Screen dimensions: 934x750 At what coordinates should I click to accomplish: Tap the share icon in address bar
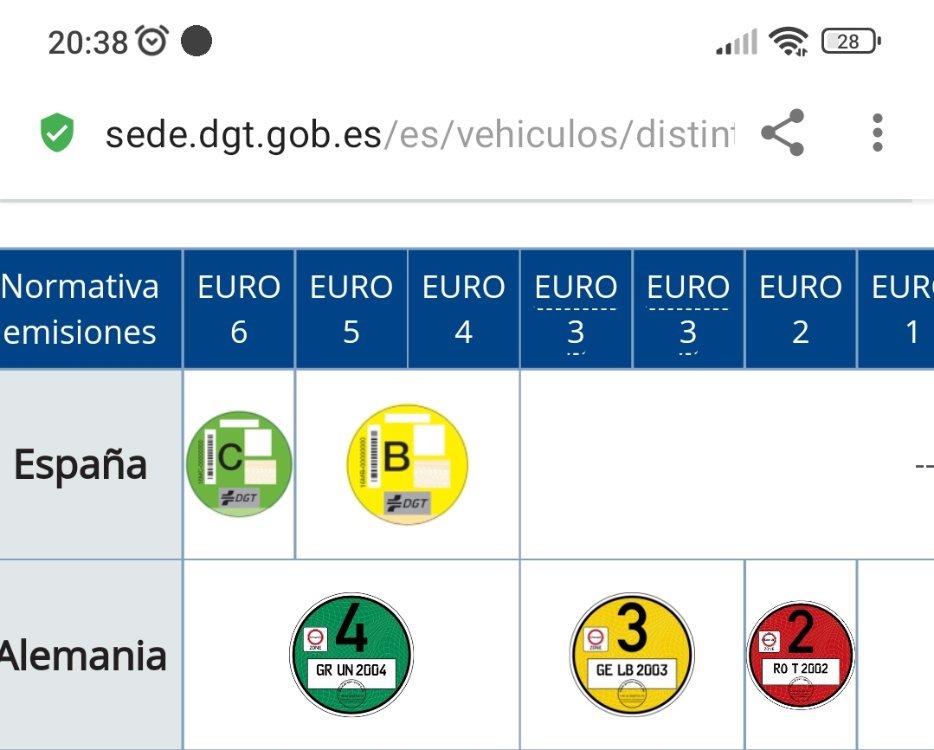point(783,132)
